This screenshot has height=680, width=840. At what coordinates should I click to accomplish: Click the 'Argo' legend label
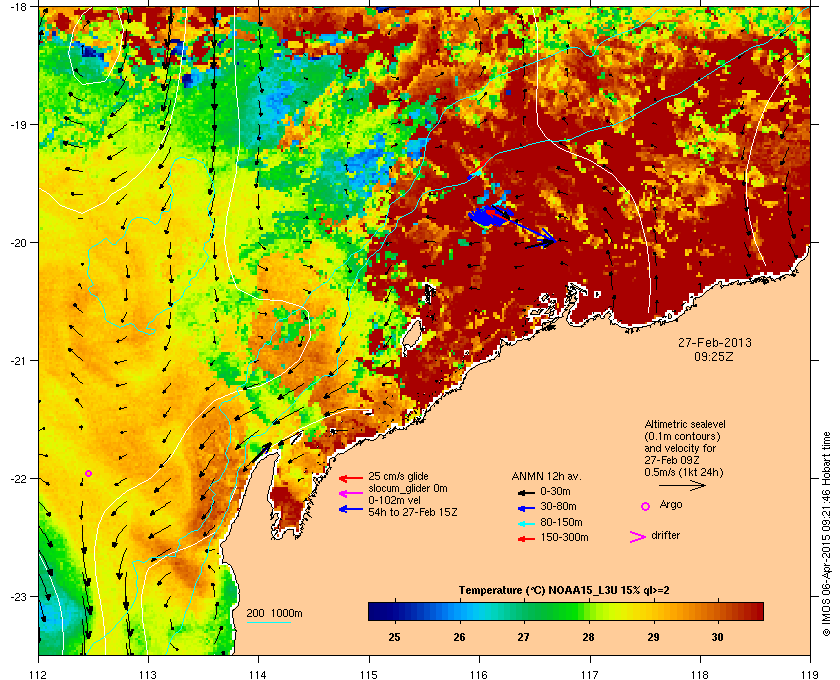[x=671, y=504]
